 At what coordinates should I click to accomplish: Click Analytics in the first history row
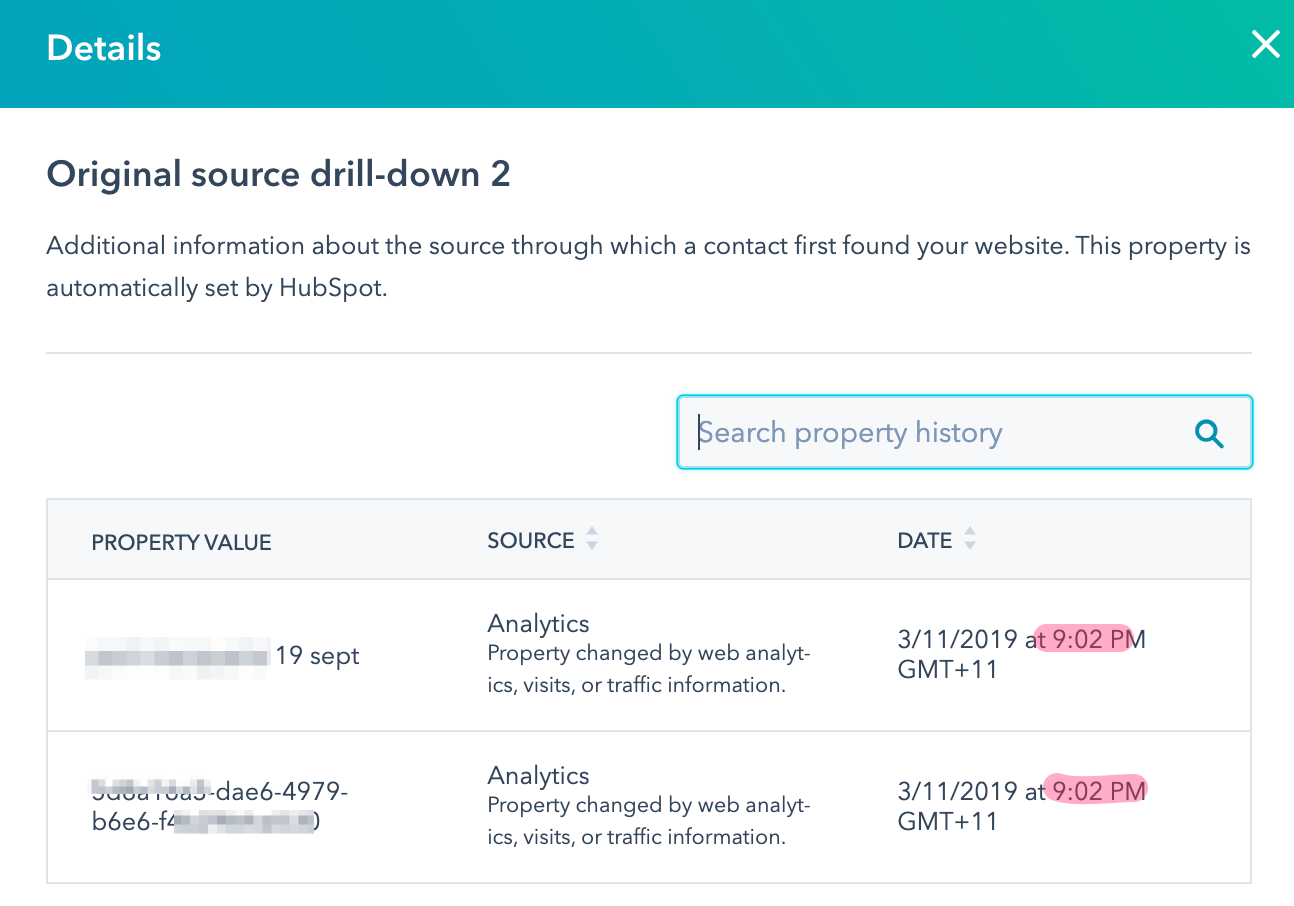tap(538, 624)
